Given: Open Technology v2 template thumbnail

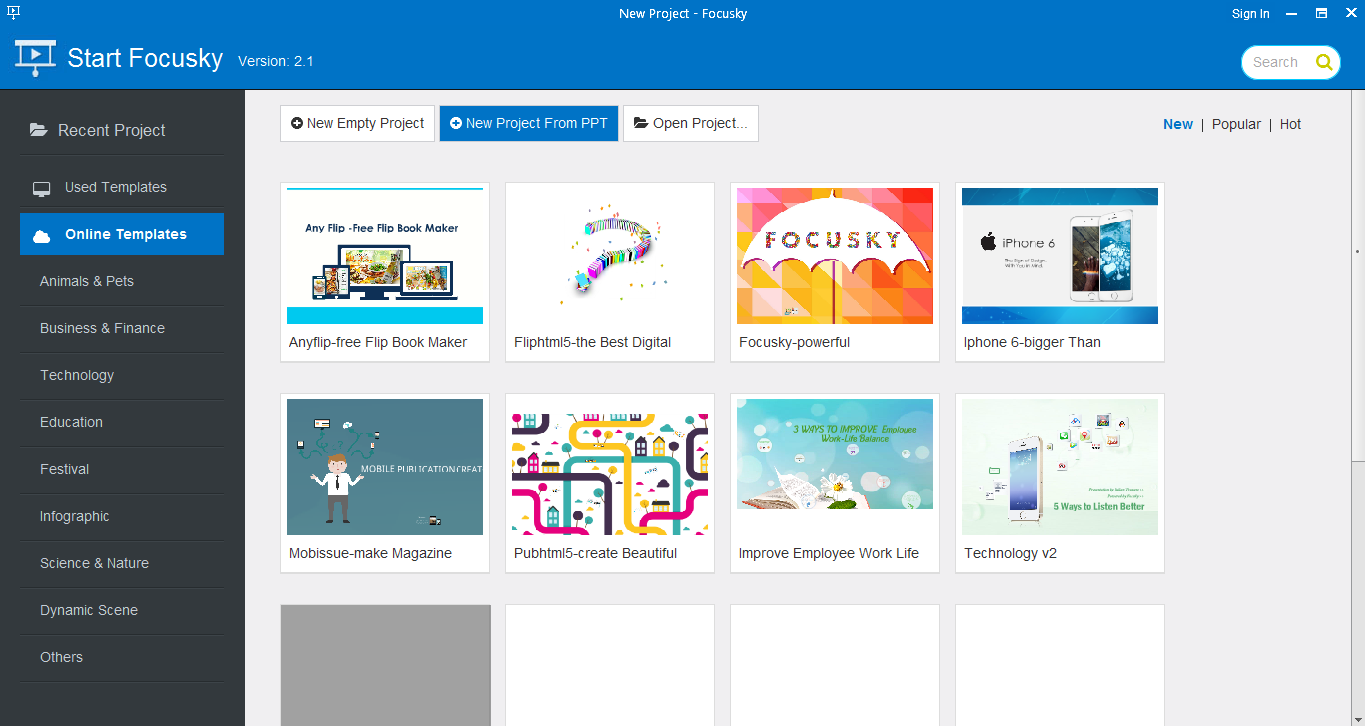Looking at the screenshot, I should [x=1060, y=467].
